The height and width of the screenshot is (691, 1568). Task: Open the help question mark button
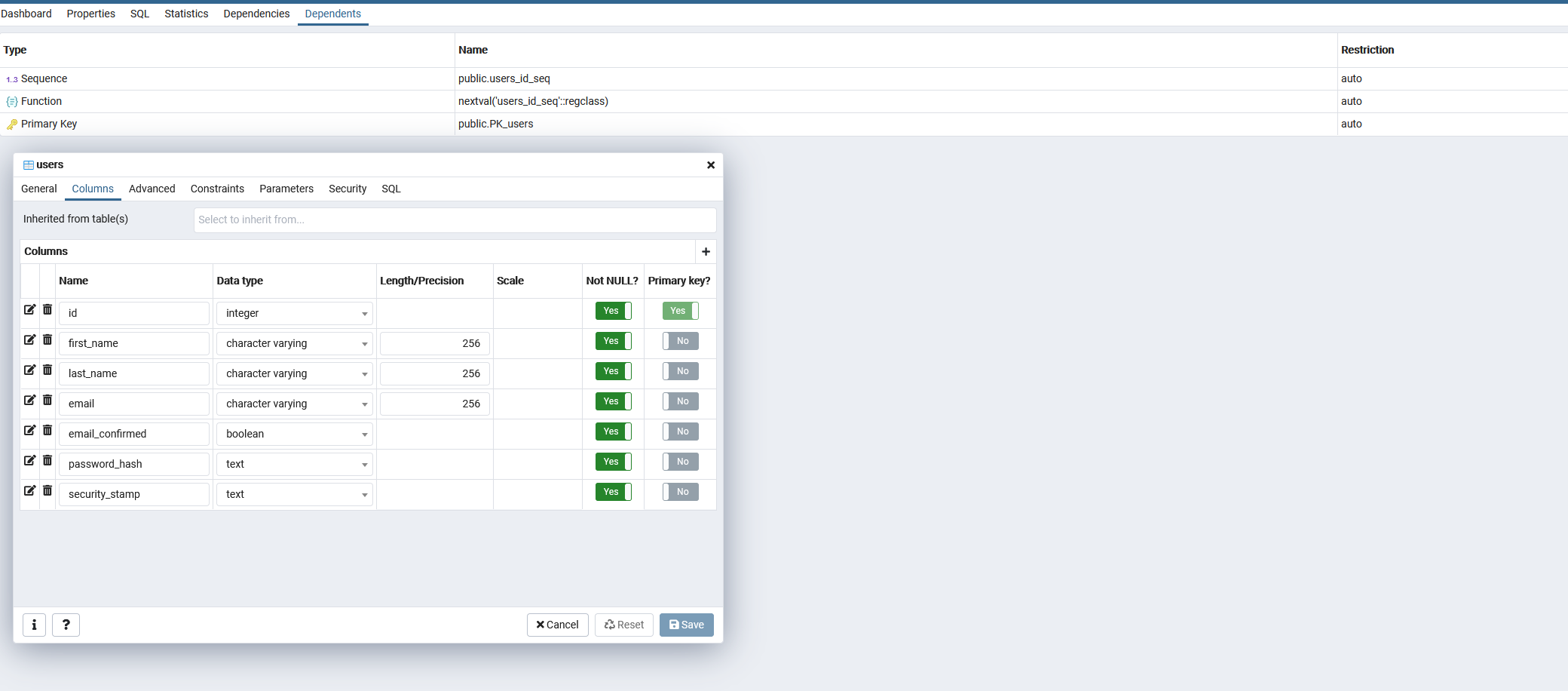66,625
